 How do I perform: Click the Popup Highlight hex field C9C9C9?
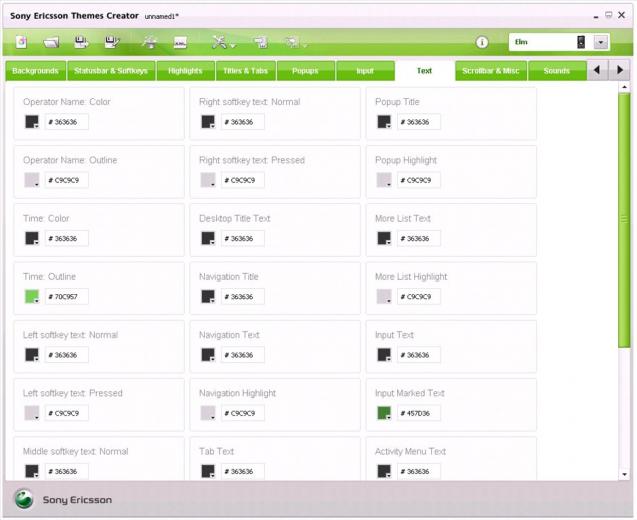pos(419,180)
